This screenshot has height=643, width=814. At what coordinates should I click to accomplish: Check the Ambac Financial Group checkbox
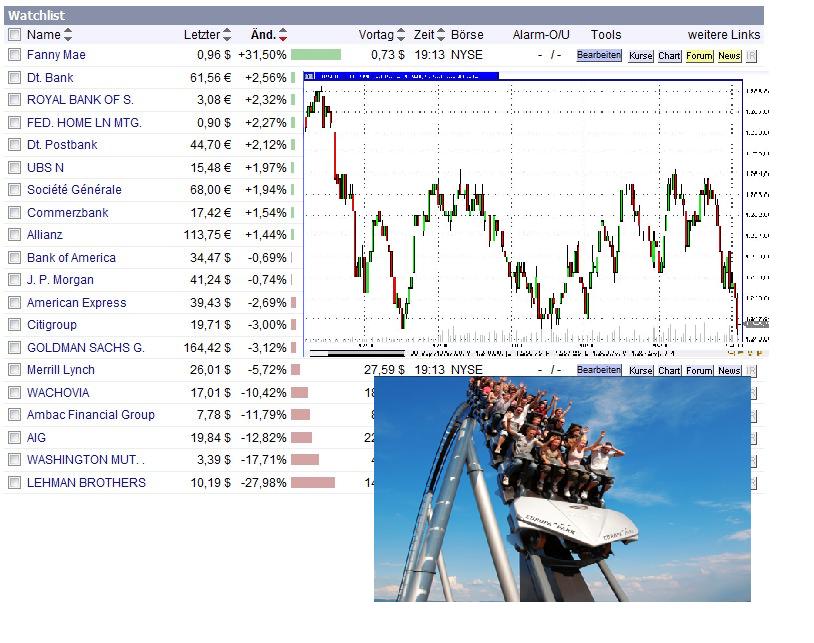click(x=15, y=415)
